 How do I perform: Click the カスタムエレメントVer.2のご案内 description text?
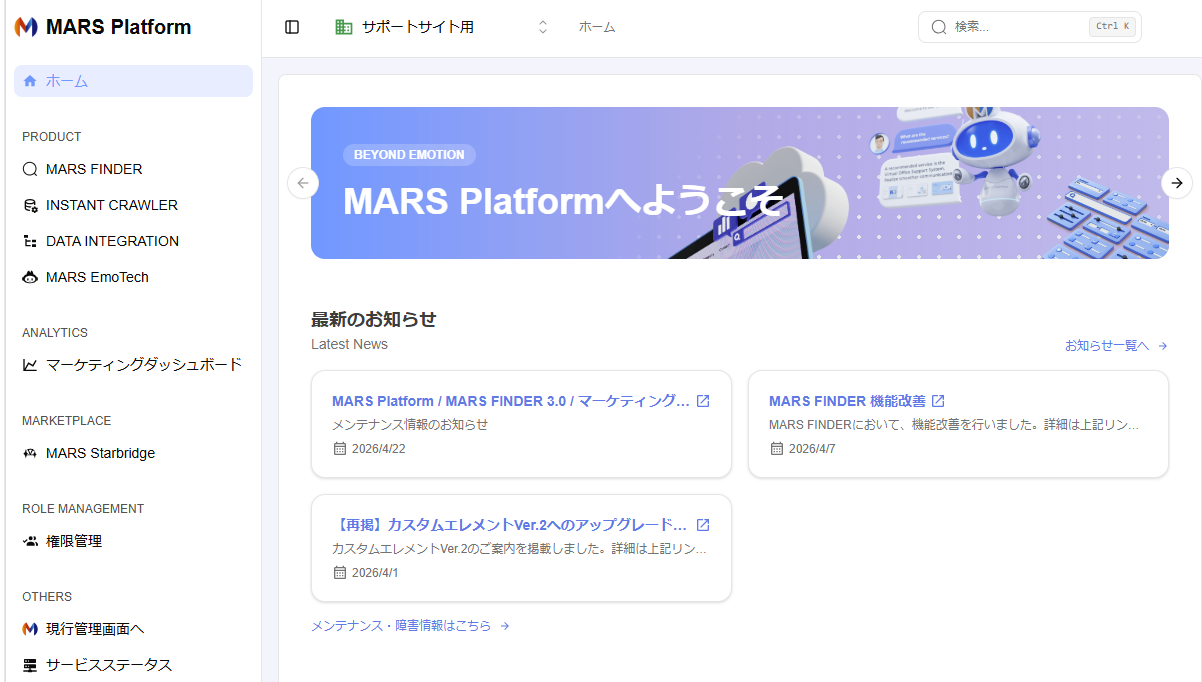tap(520, 549)
